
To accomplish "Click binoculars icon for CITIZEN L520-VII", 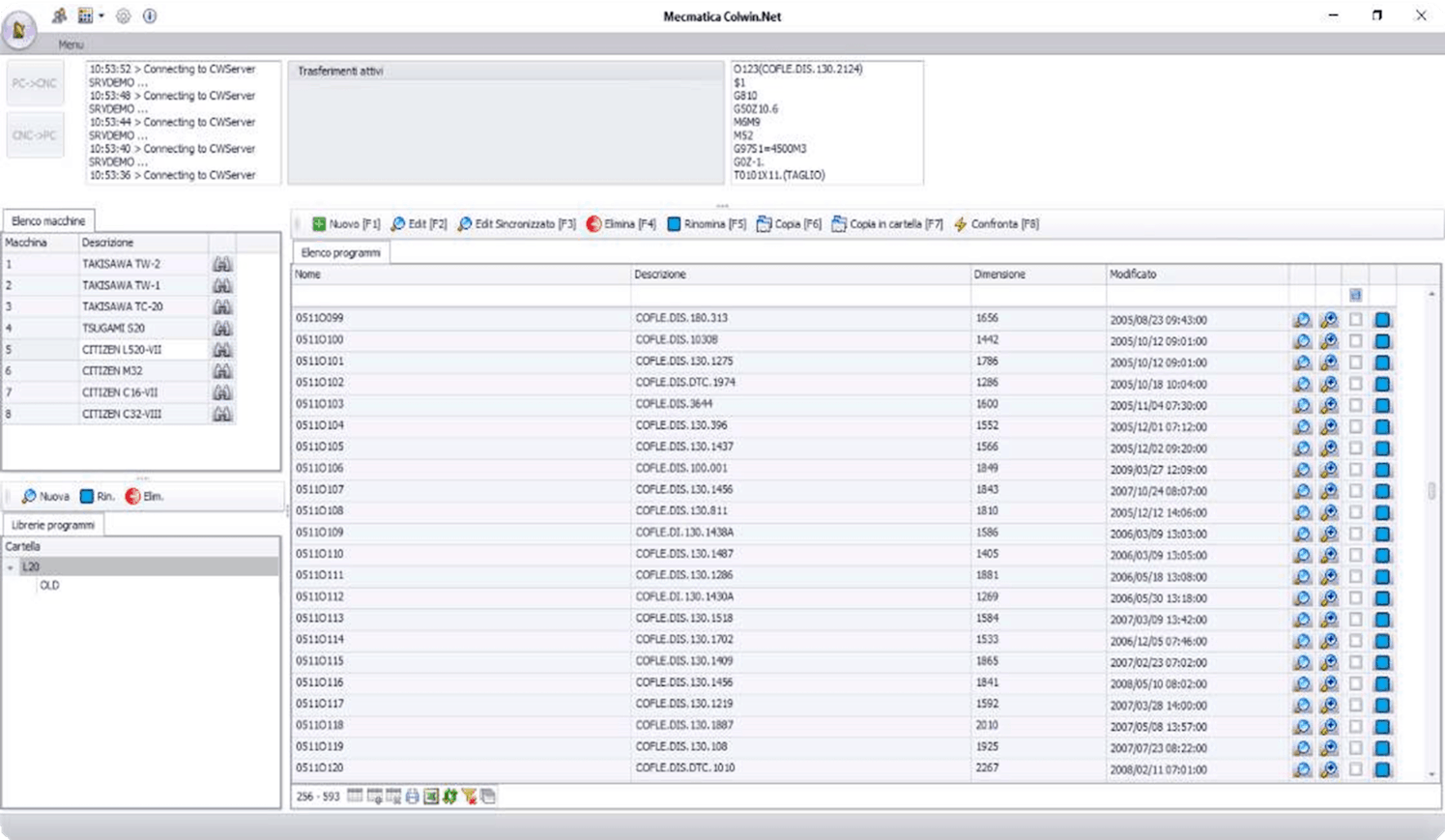I will point(222,349).
